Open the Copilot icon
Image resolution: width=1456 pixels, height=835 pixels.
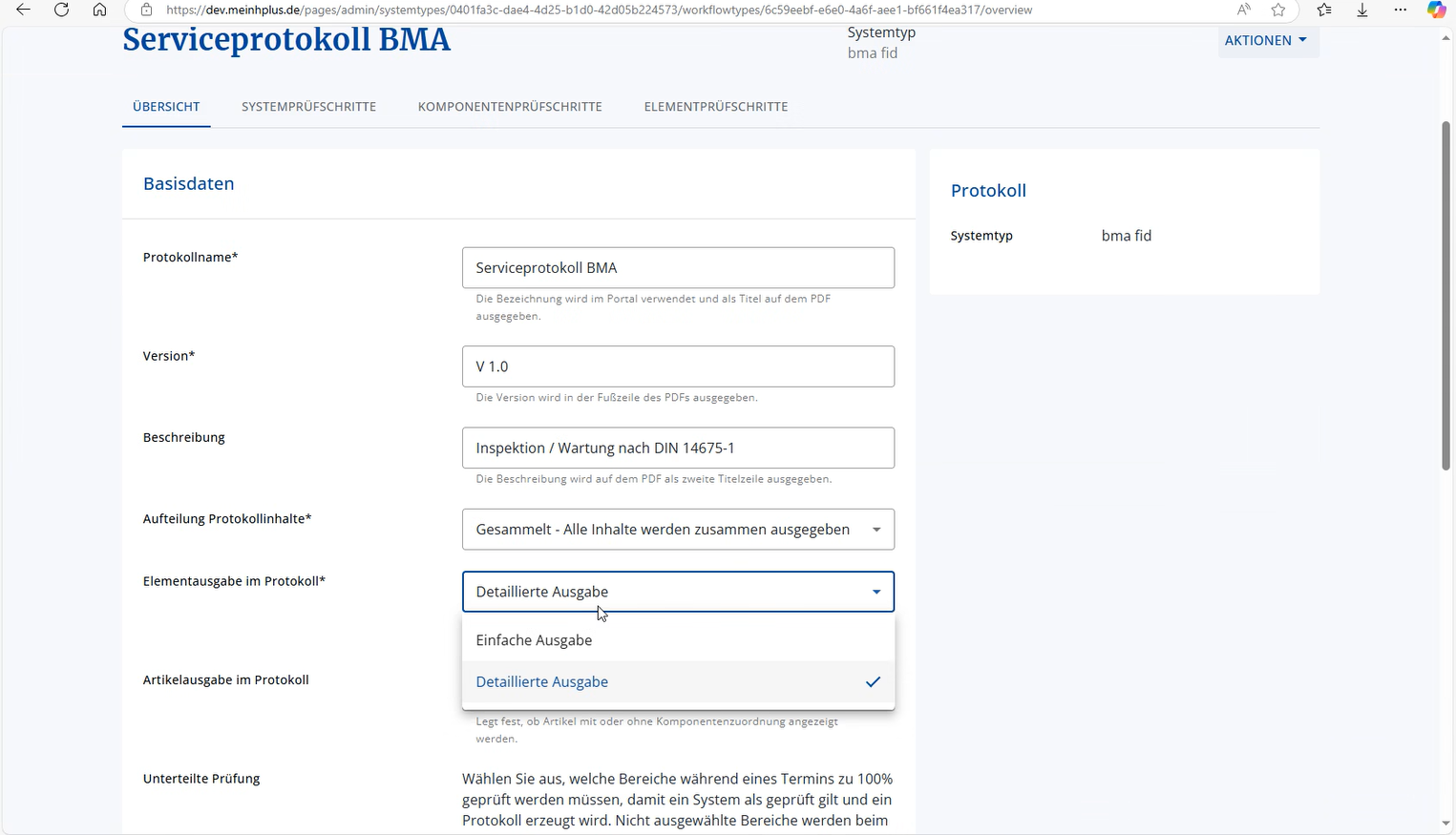[x=1436, y=10]
